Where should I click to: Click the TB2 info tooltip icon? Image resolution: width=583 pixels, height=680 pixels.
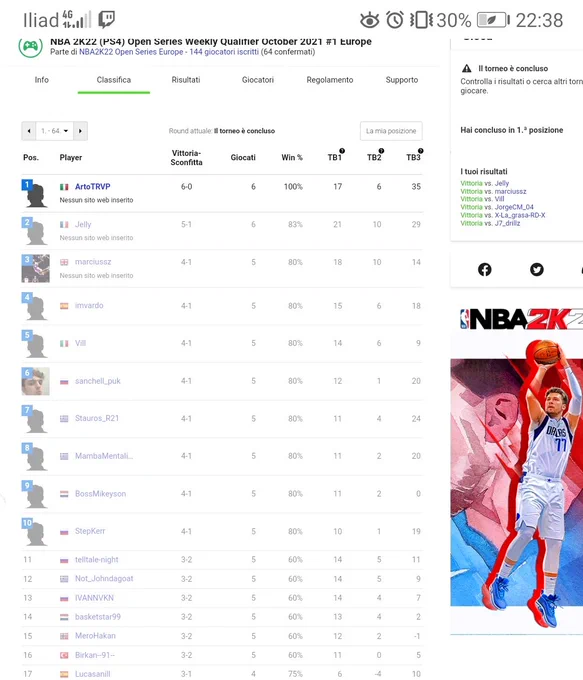381,150
